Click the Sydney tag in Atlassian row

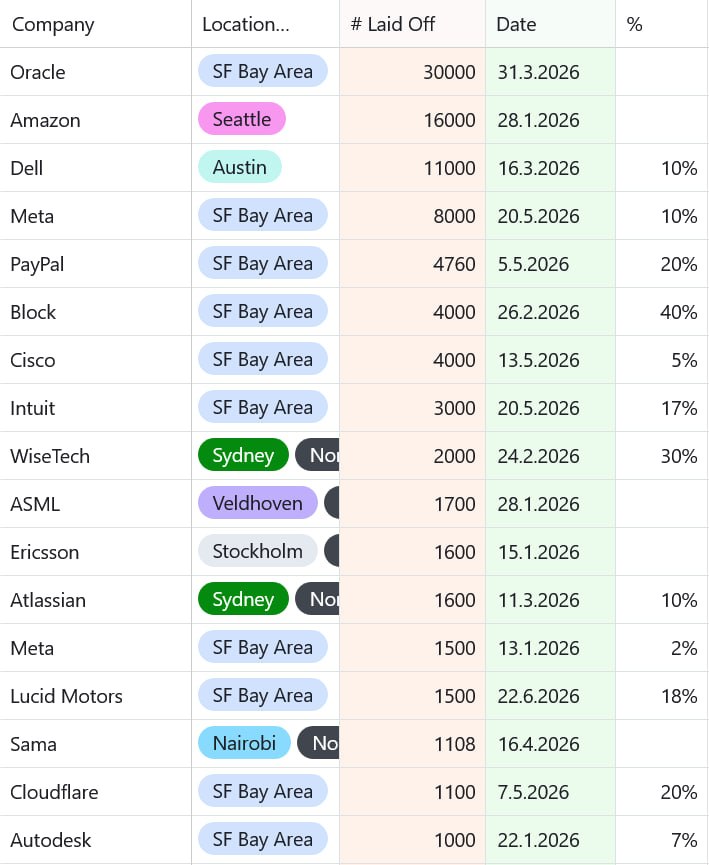click(243, 599)
